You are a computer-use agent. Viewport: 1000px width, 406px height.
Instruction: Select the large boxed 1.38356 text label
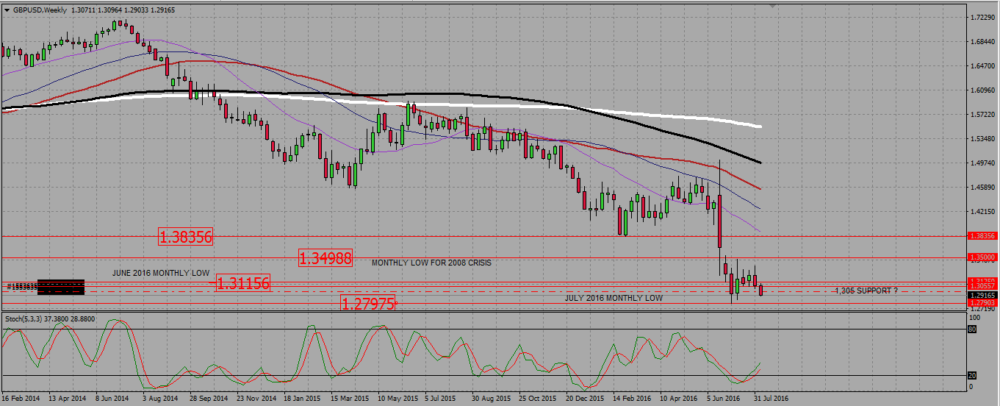(x=185, y=238)
